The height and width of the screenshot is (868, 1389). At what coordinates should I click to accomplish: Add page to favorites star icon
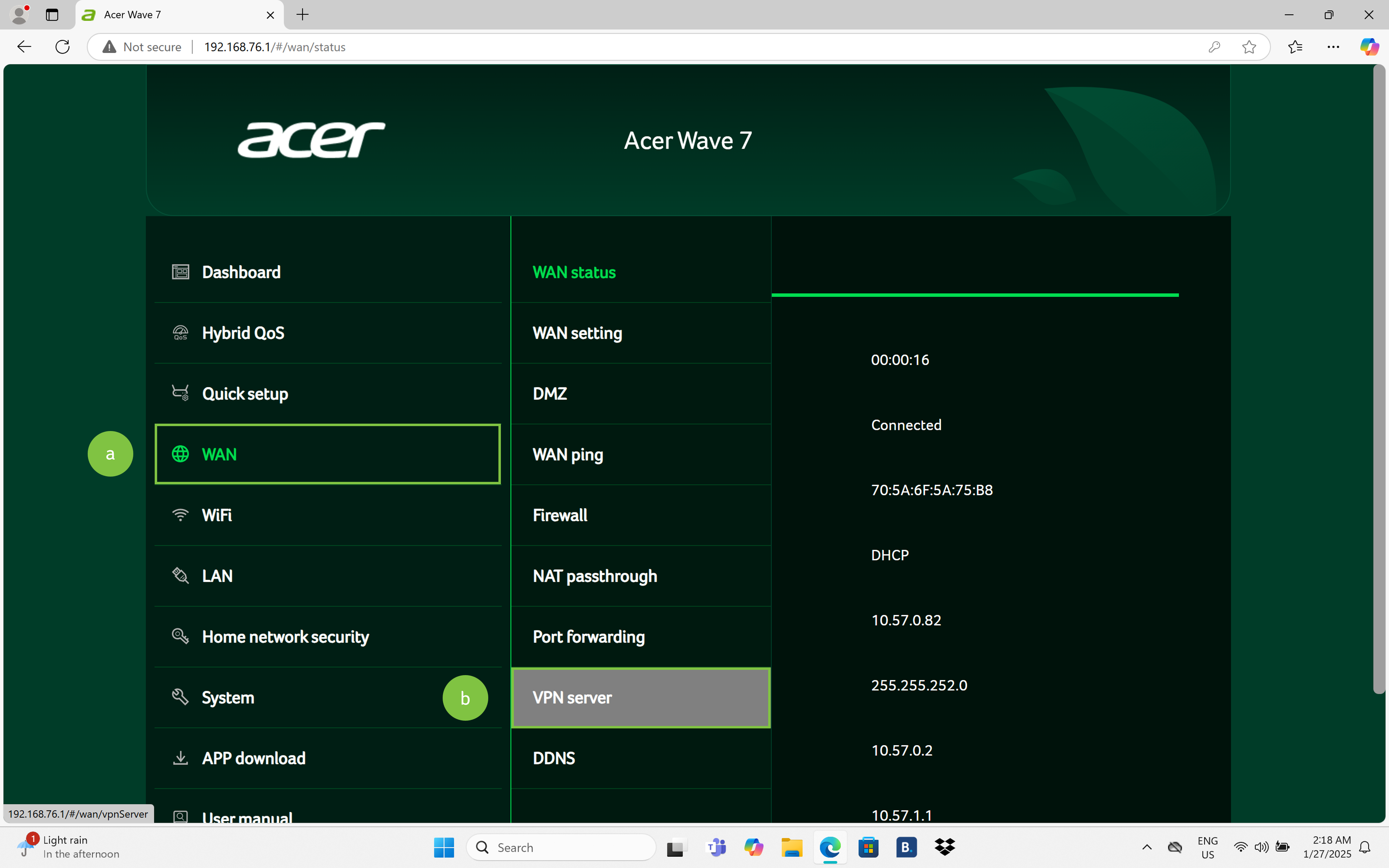pyautogui.click(x=1249, y=47)
